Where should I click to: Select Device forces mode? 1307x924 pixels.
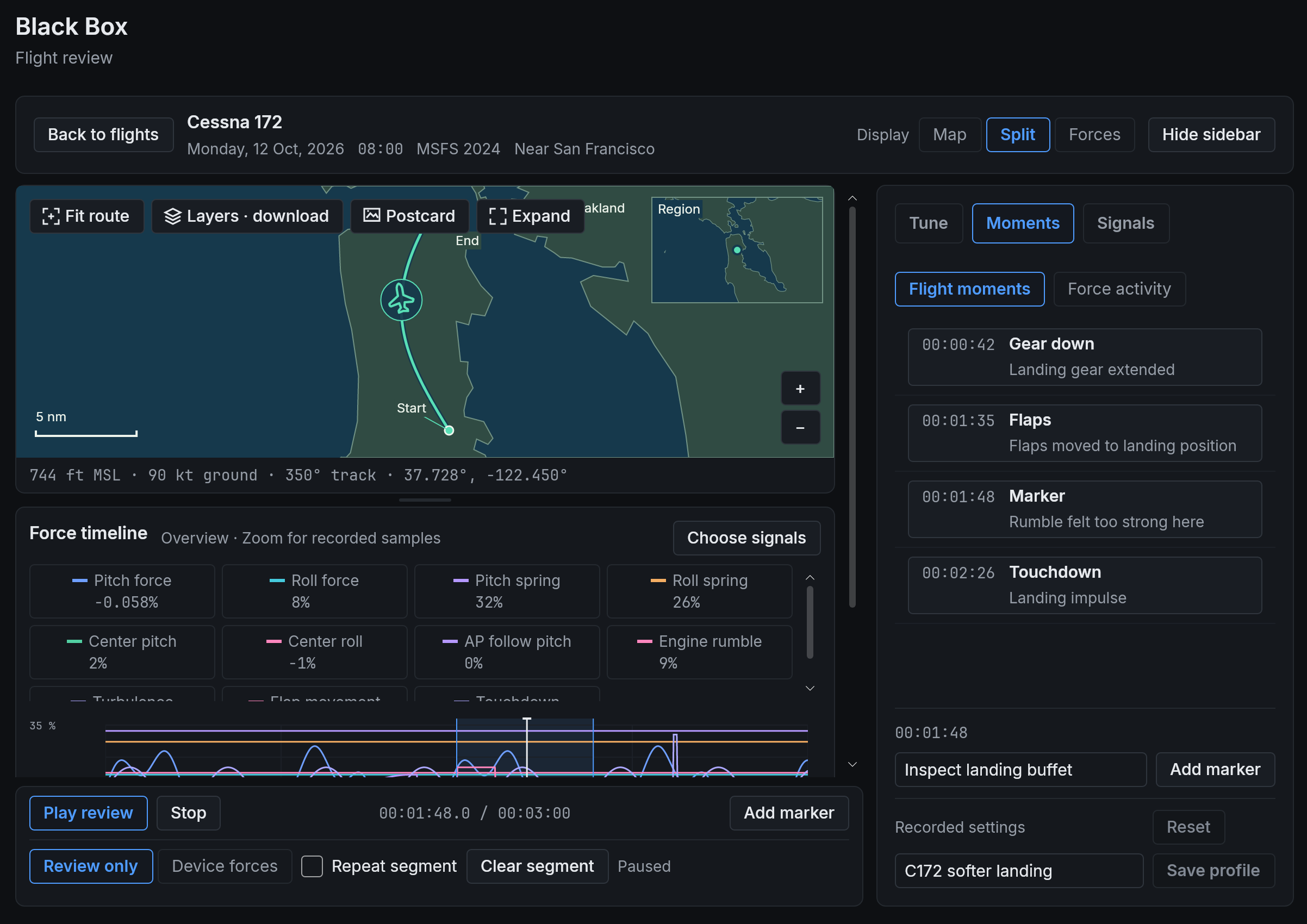225,866
